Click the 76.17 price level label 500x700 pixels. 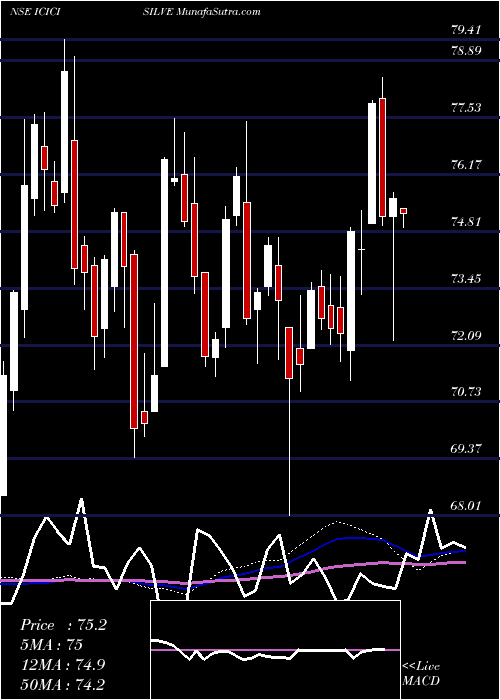pos(466,164)
